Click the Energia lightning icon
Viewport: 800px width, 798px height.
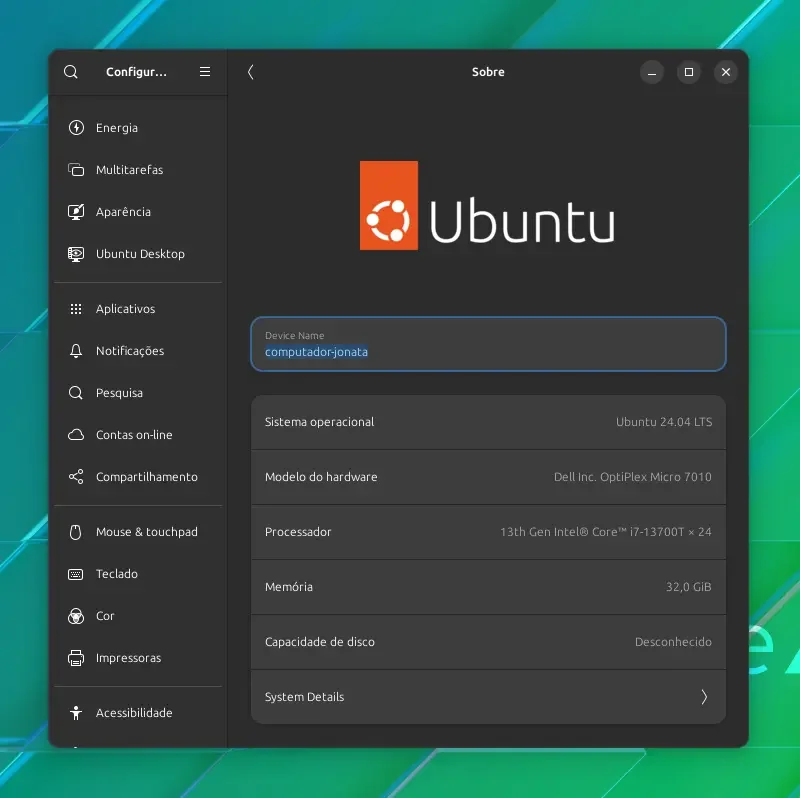(x=76, y=128)
